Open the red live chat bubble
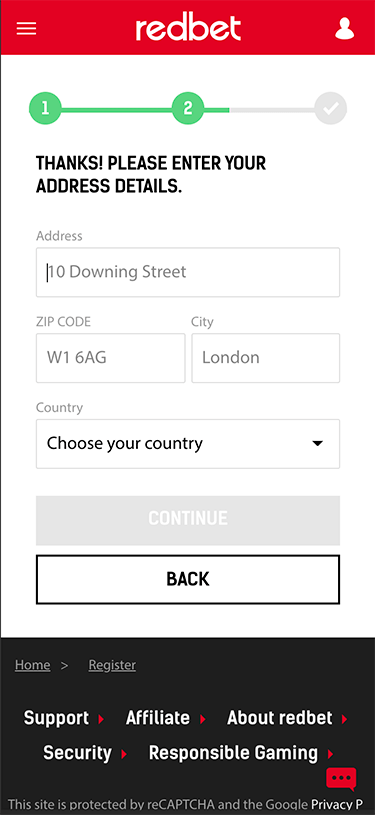The image size is (375, 815). (x=341, y=780)
